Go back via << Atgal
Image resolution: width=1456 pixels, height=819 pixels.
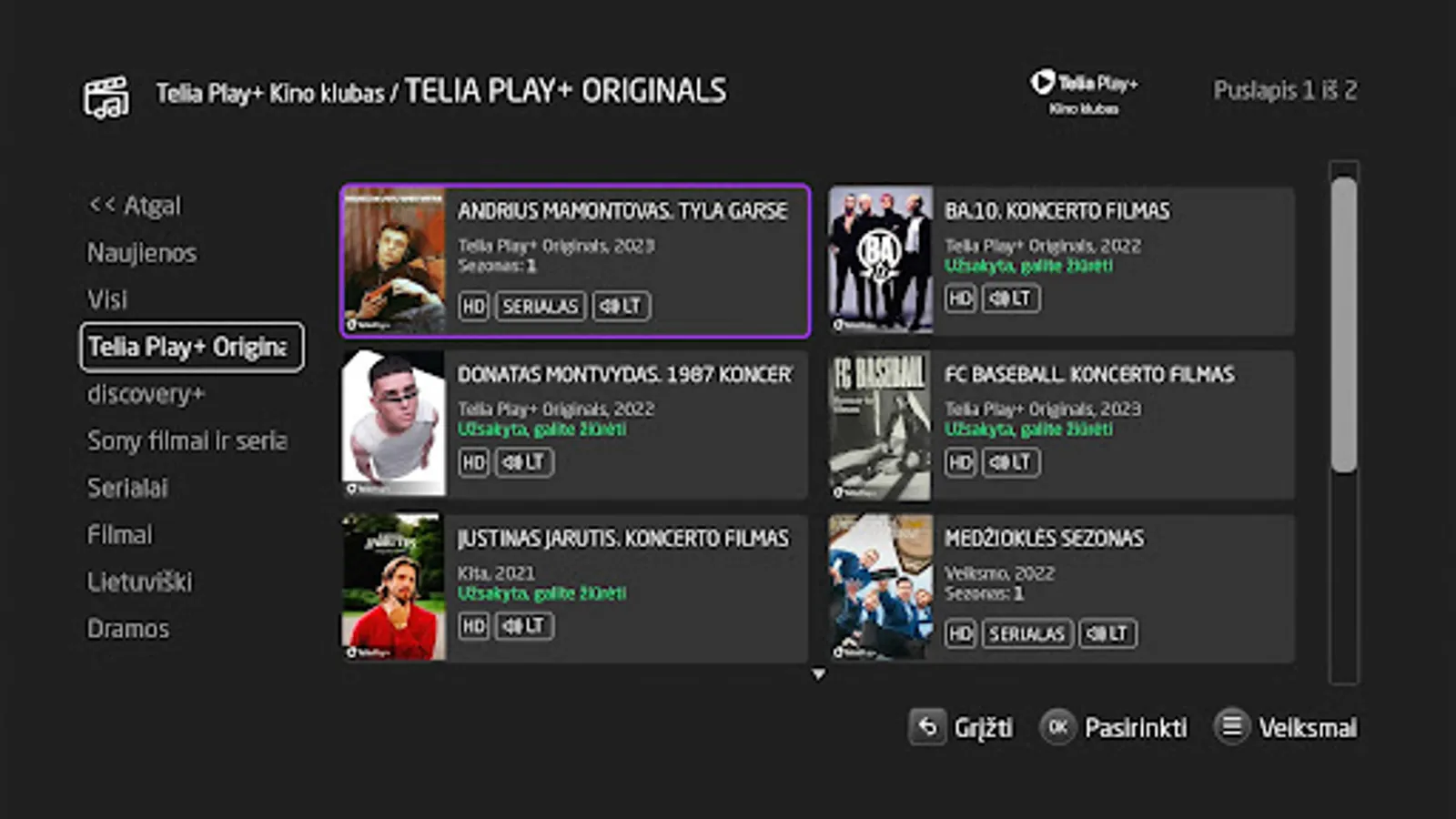[135, 206]
